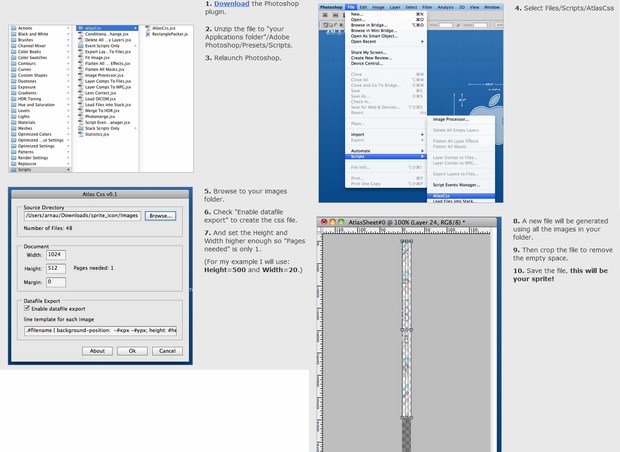Open the Open Recent submenu arrow
620x452 pixels.
pos(422,42)
